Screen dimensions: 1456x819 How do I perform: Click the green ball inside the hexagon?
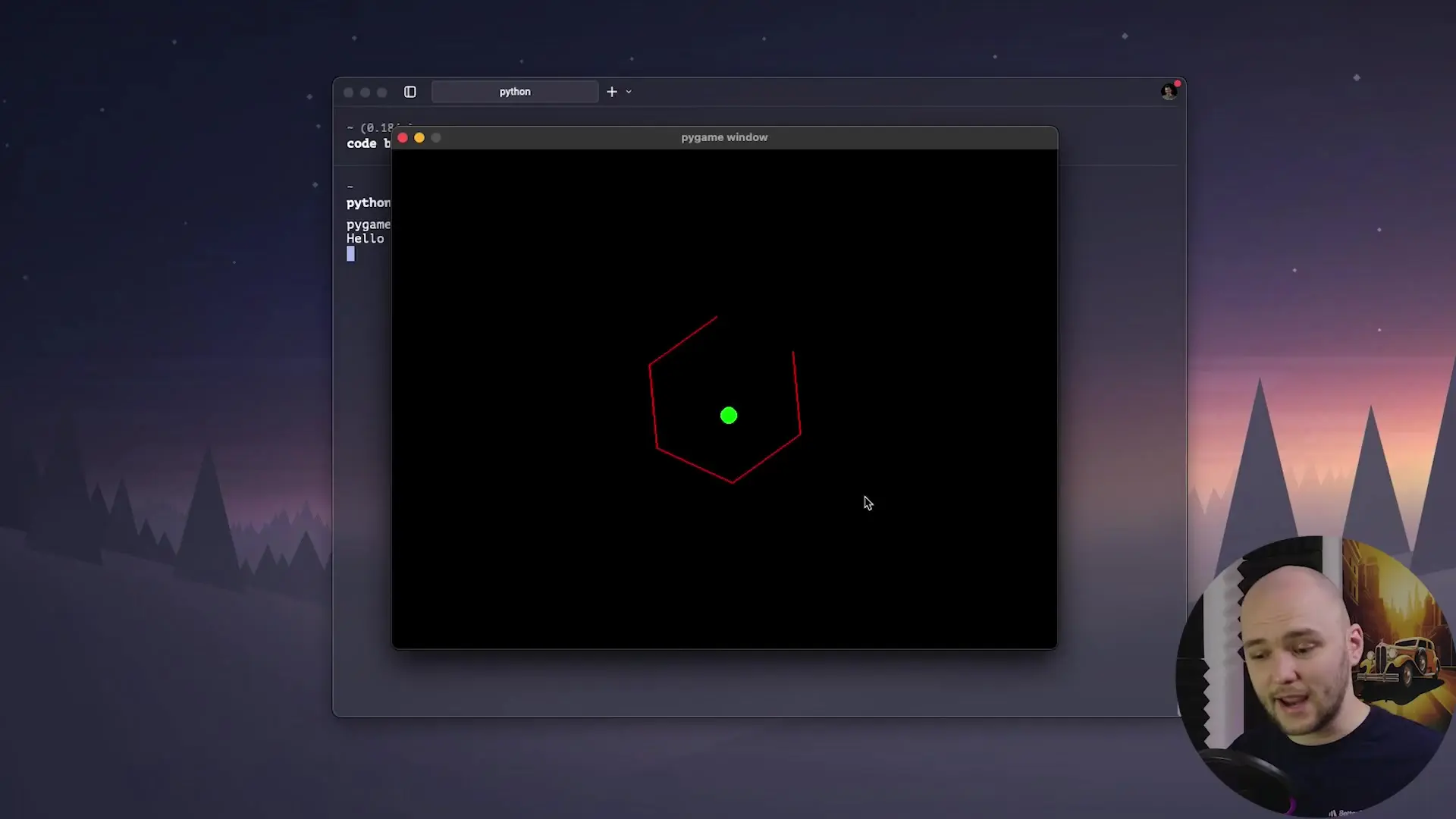point(729,416)
